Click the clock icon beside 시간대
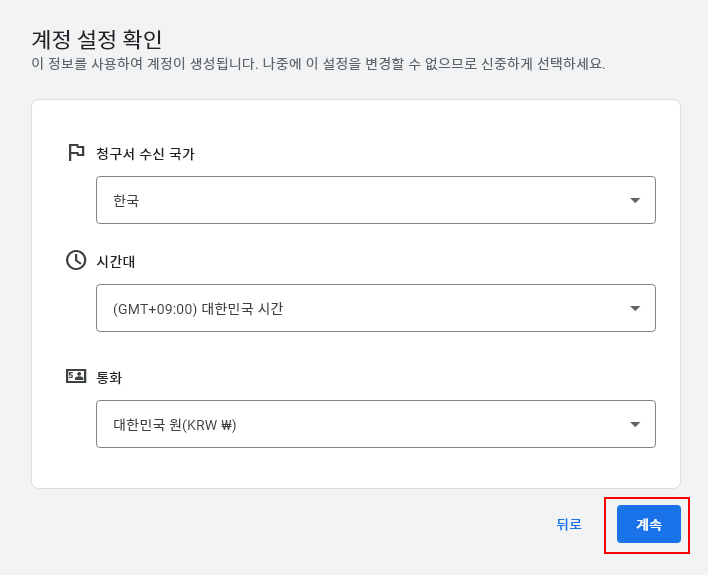 [76, 260]
